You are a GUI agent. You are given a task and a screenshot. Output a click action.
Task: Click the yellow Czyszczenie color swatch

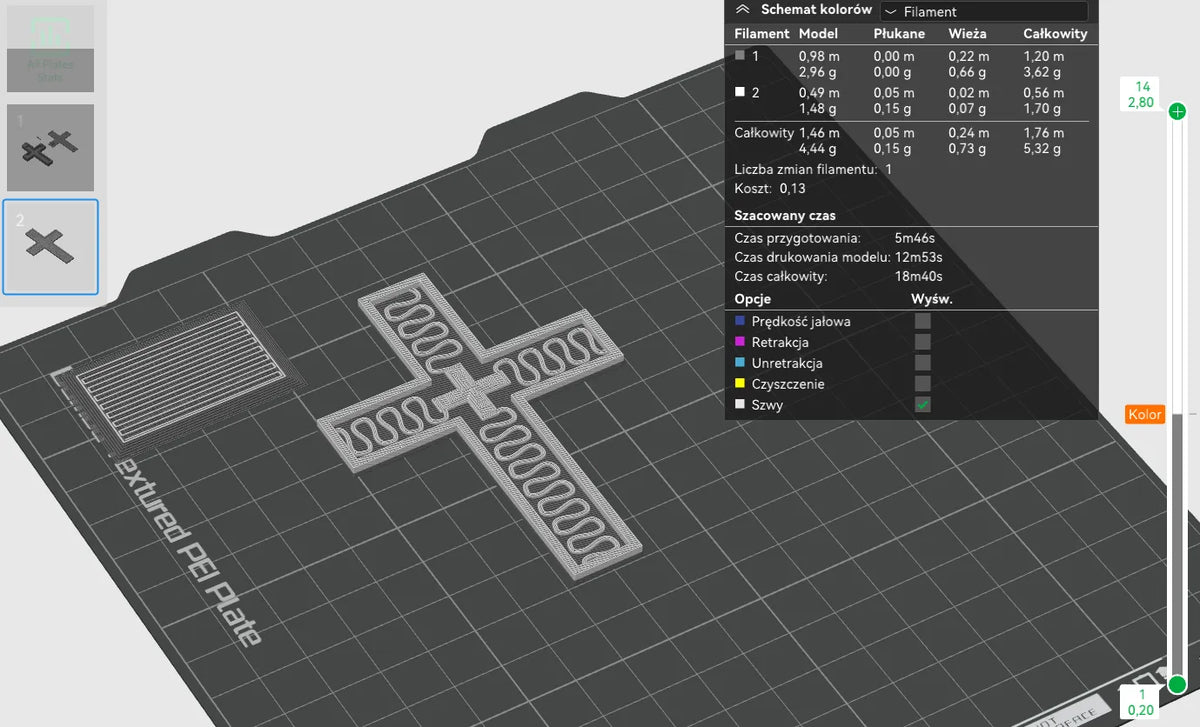(740, 384)
